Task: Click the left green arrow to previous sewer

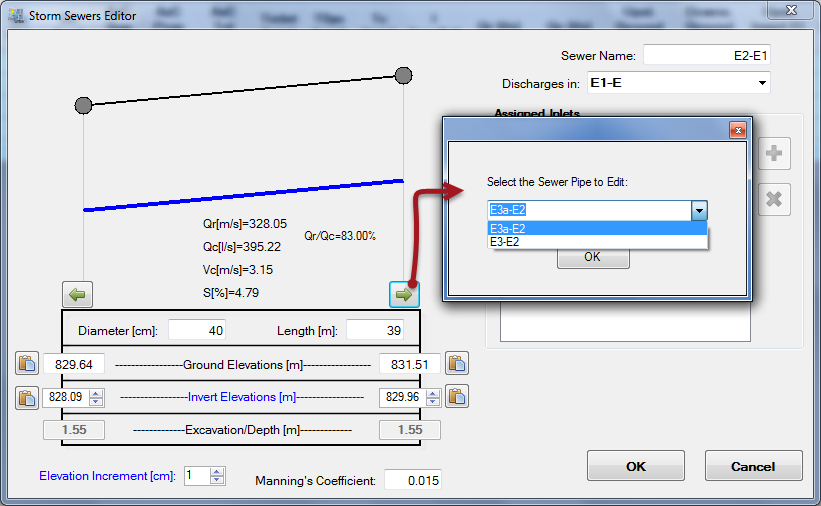Action: (78, 294)
